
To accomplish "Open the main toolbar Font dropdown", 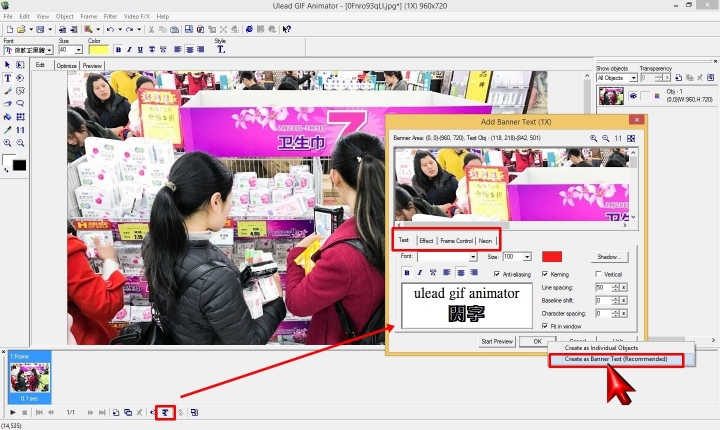I will [49, 50].
